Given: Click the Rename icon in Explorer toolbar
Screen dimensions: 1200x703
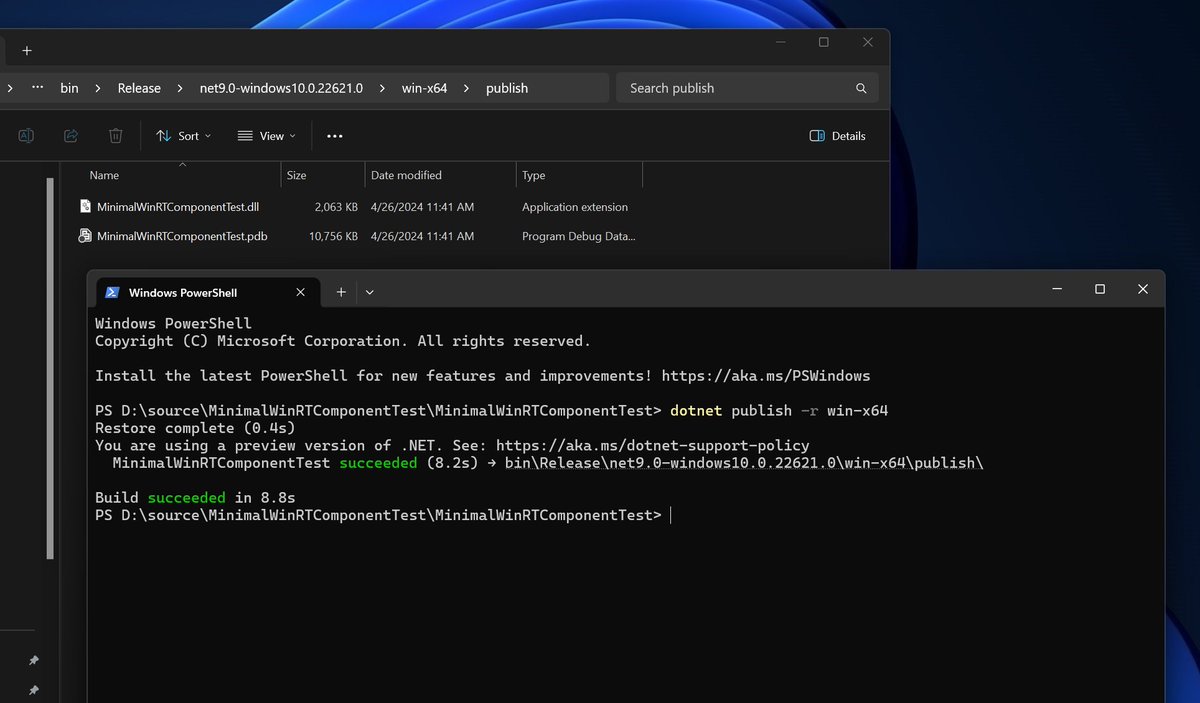Looking at the screenshot, I should (26, 136).
